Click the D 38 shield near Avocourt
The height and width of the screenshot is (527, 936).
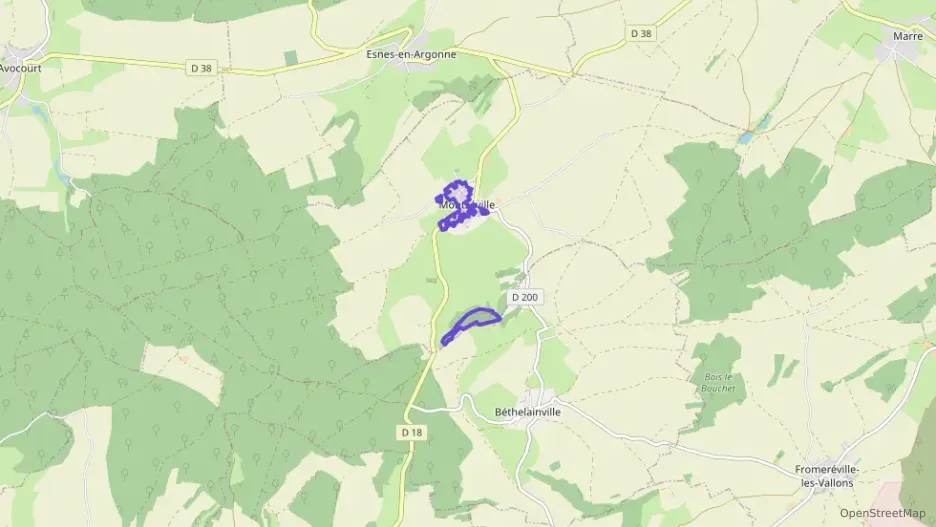point(202,68)
